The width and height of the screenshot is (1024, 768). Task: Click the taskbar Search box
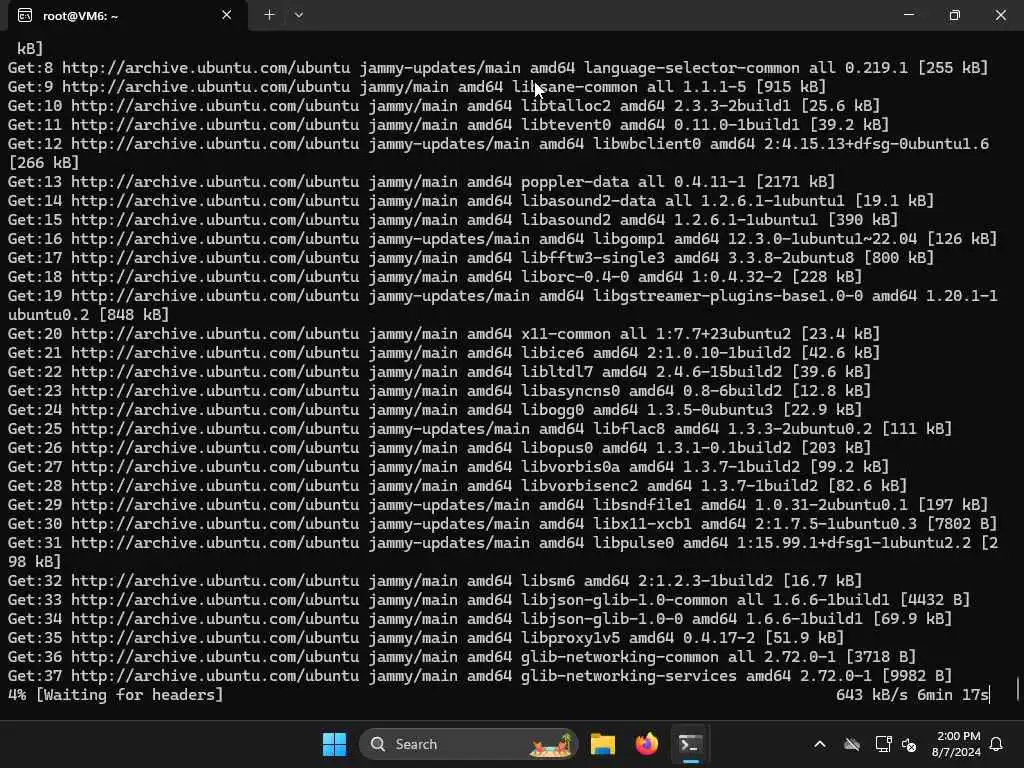(x=468, y=744)
